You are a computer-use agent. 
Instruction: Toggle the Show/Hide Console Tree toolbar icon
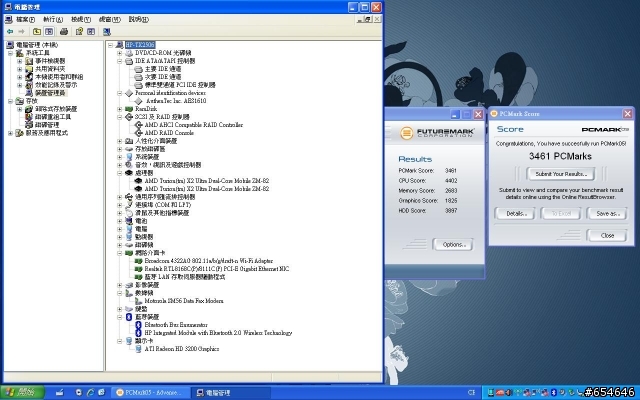[x=49, y=31]
